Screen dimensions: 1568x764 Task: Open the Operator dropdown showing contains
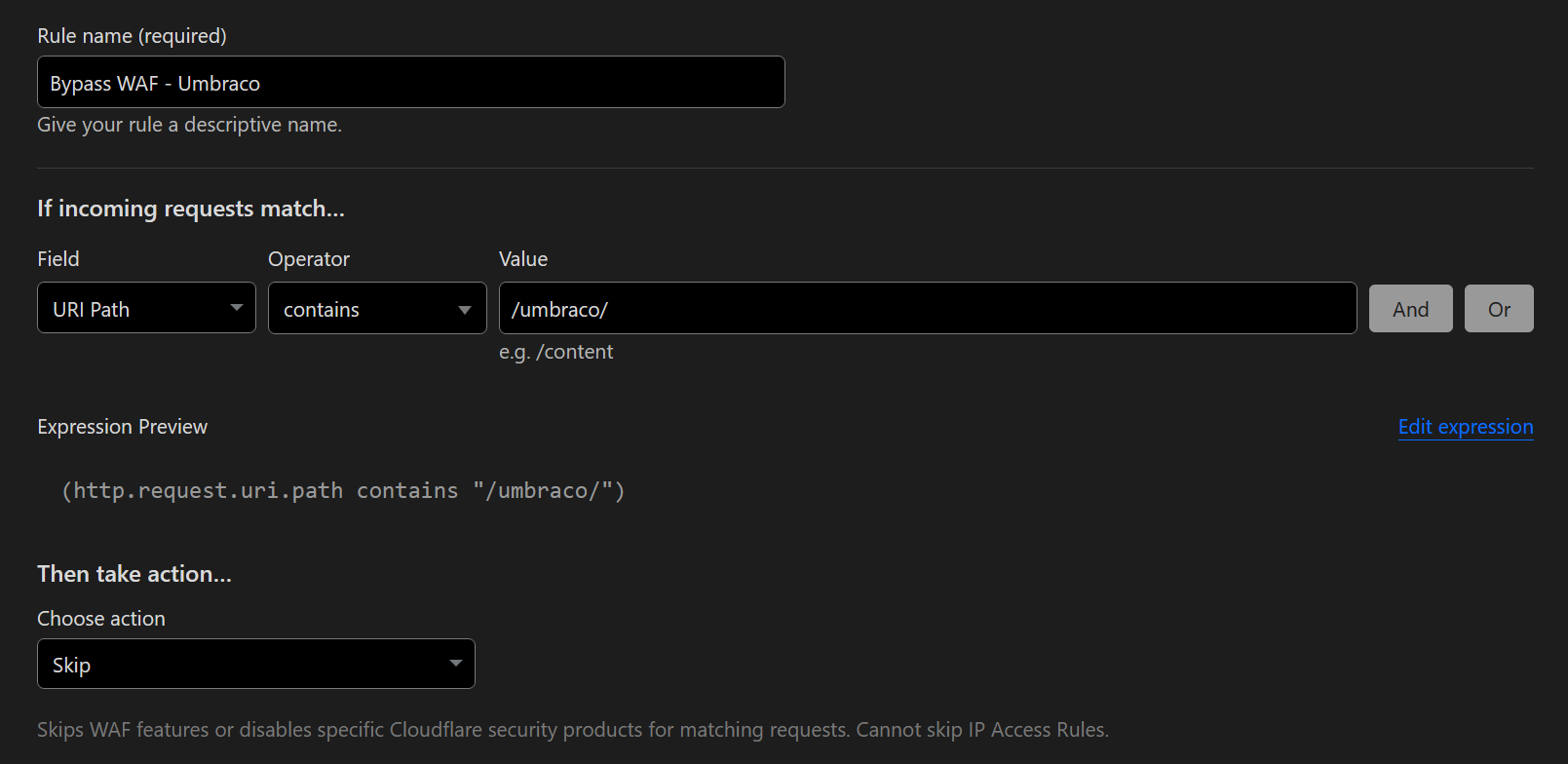[x=377, y=308]
